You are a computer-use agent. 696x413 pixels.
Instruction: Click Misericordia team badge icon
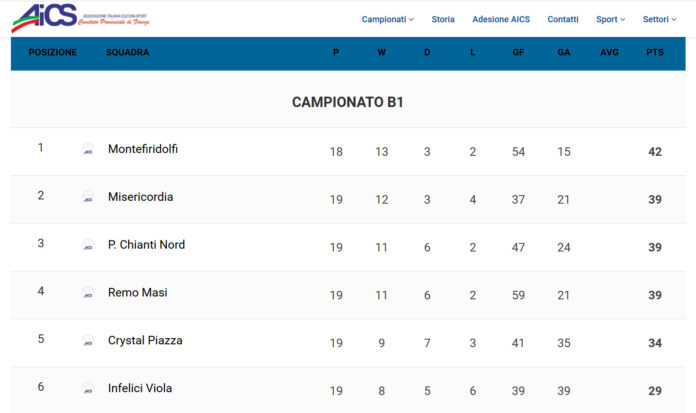click(88, 197)
